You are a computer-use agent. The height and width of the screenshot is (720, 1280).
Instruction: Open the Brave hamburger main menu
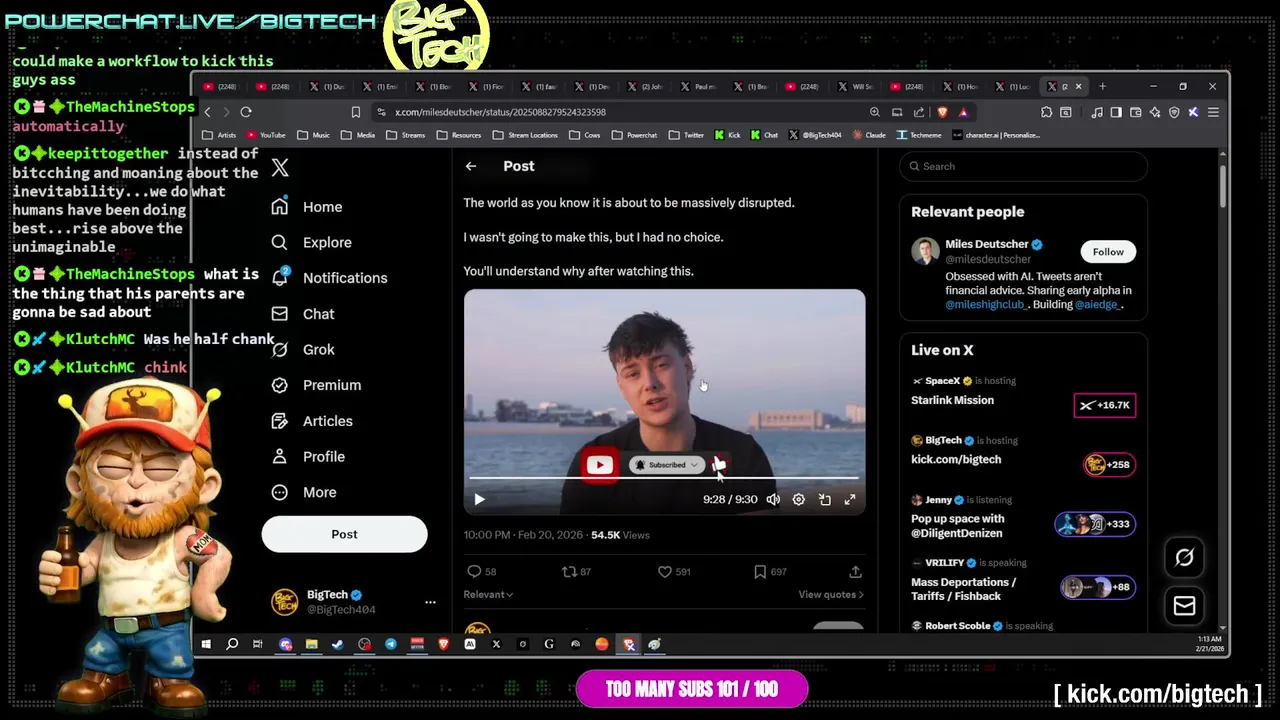pyautogui.click(x=1213, y=112)
